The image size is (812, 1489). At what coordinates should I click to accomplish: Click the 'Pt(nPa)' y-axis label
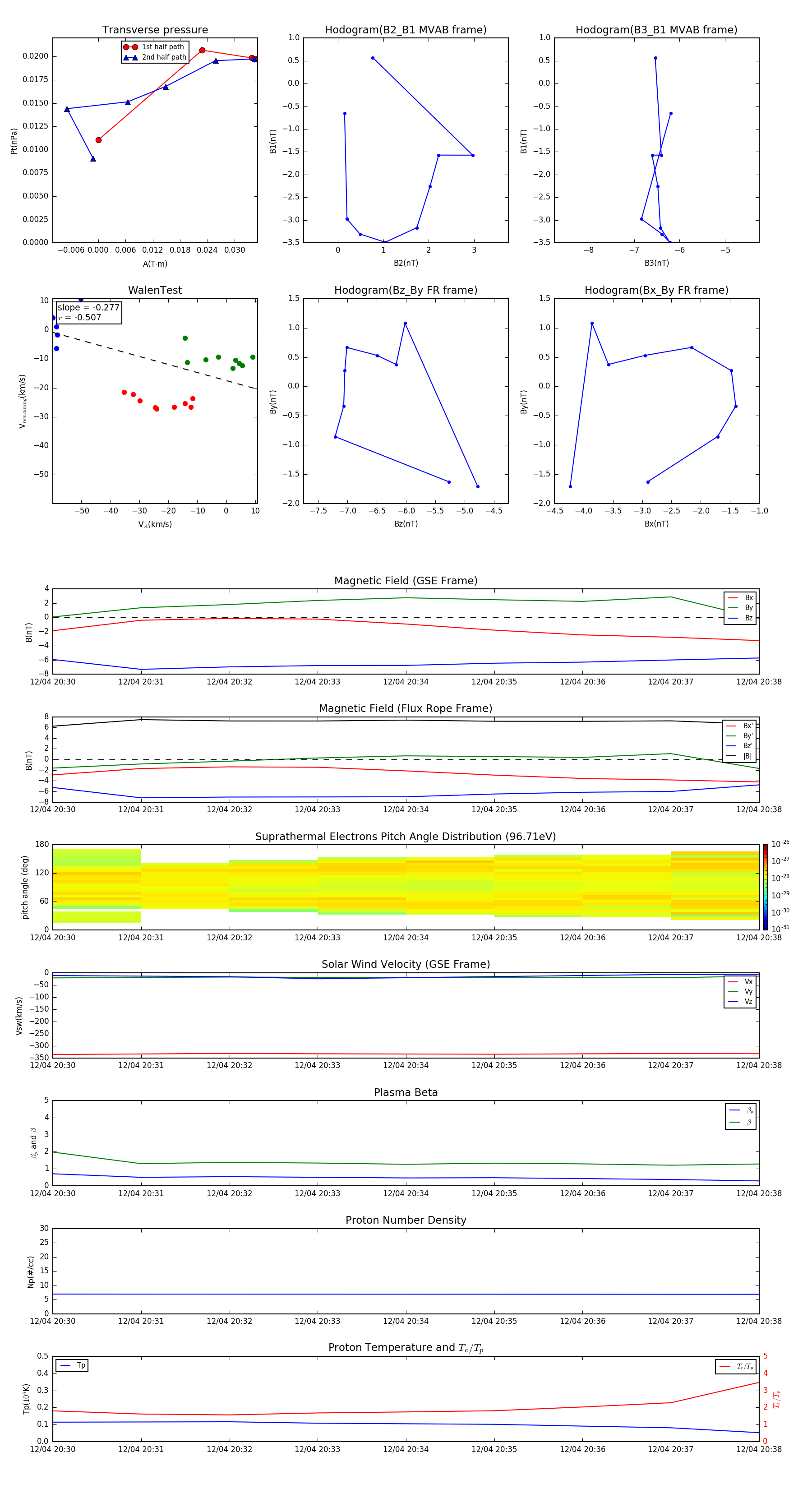14,140
